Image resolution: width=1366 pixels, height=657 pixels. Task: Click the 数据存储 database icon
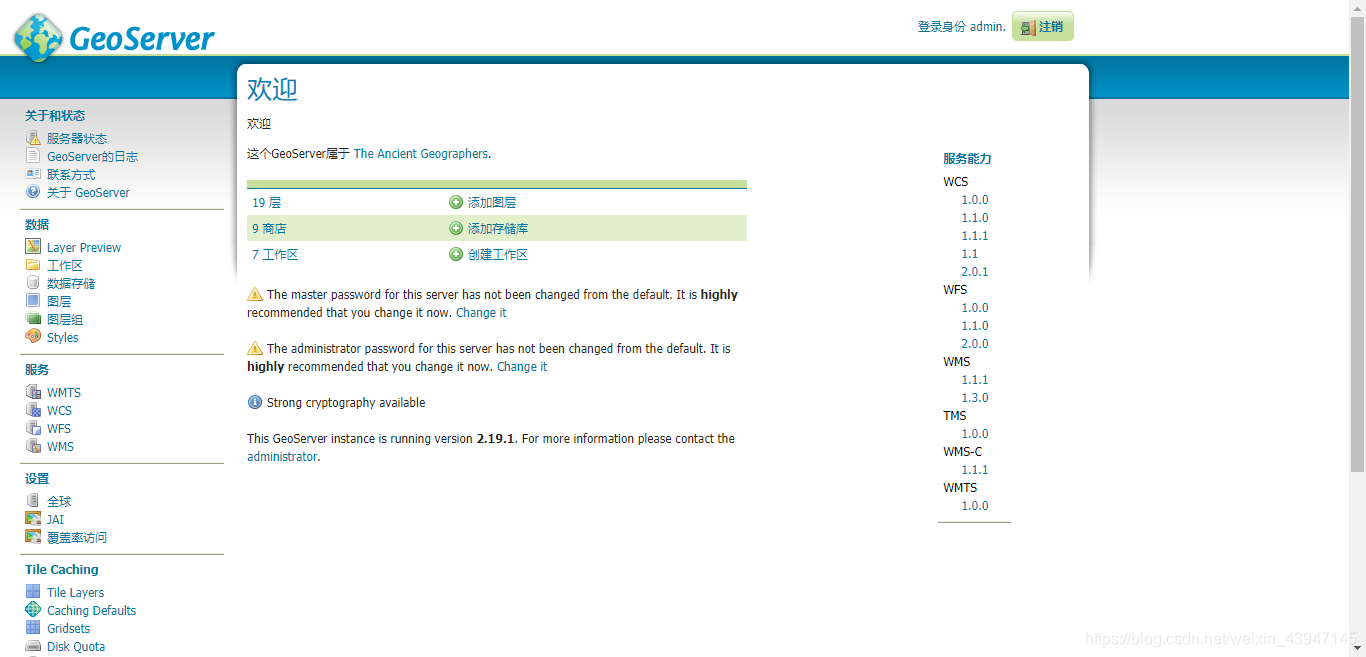33,283
